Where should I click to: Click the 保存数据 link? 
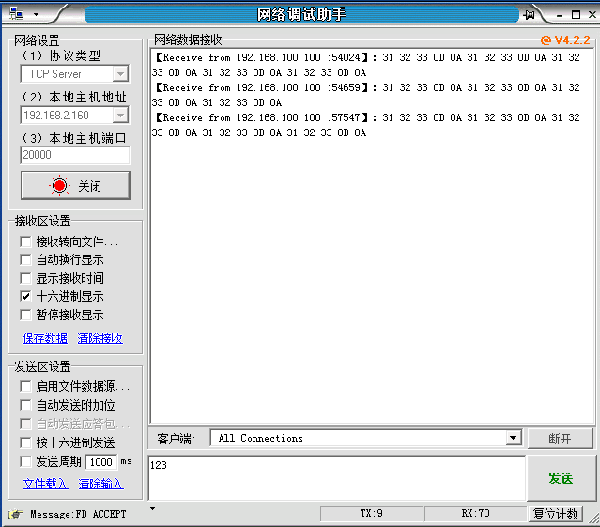[45, 339]
